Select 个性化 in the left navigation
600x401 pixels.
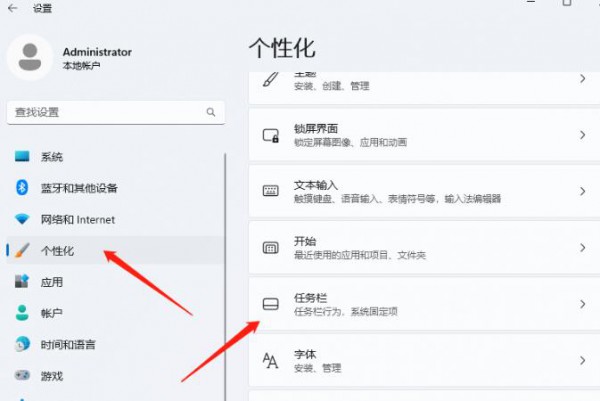tap(58, 251)
